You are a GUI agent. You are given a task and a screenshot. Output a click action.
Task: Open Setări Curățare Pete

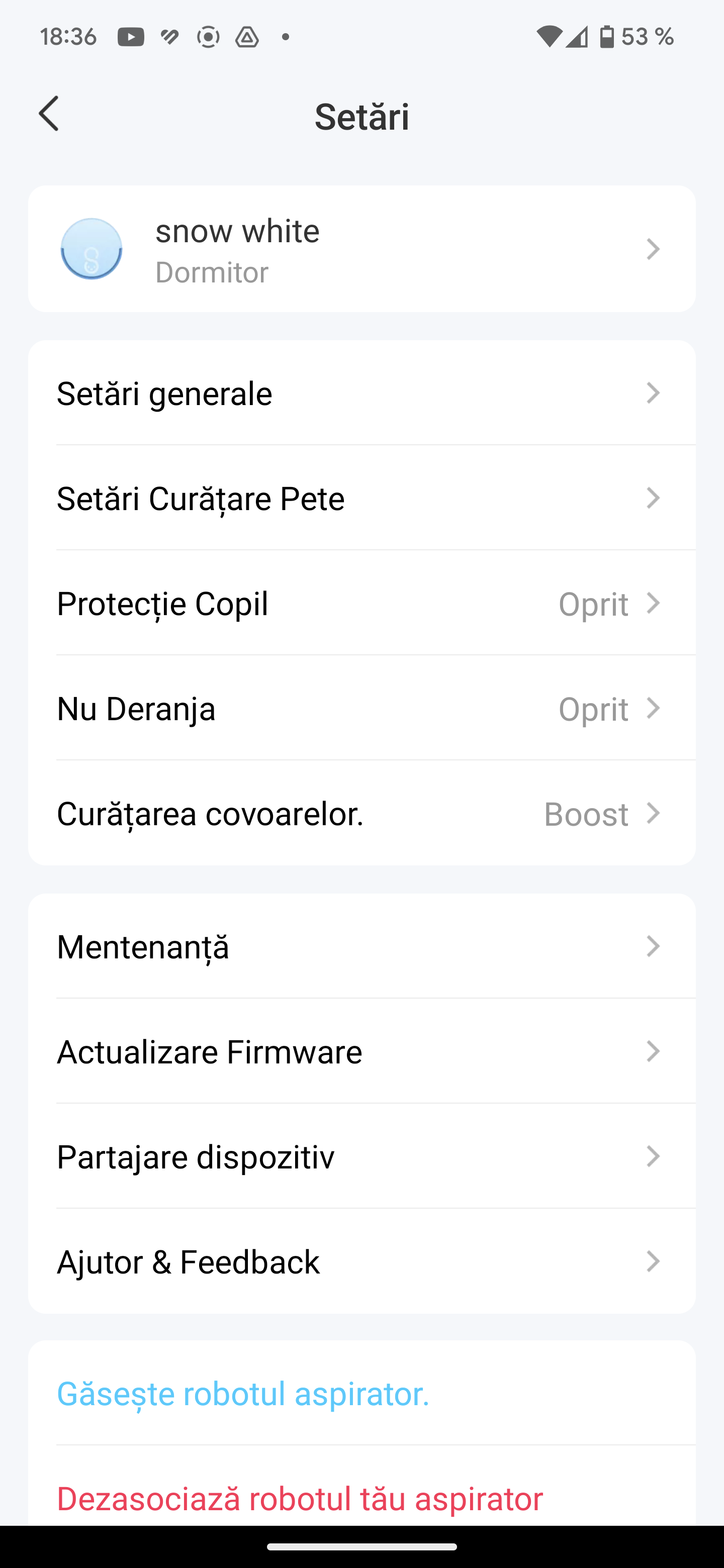point(361,499)
